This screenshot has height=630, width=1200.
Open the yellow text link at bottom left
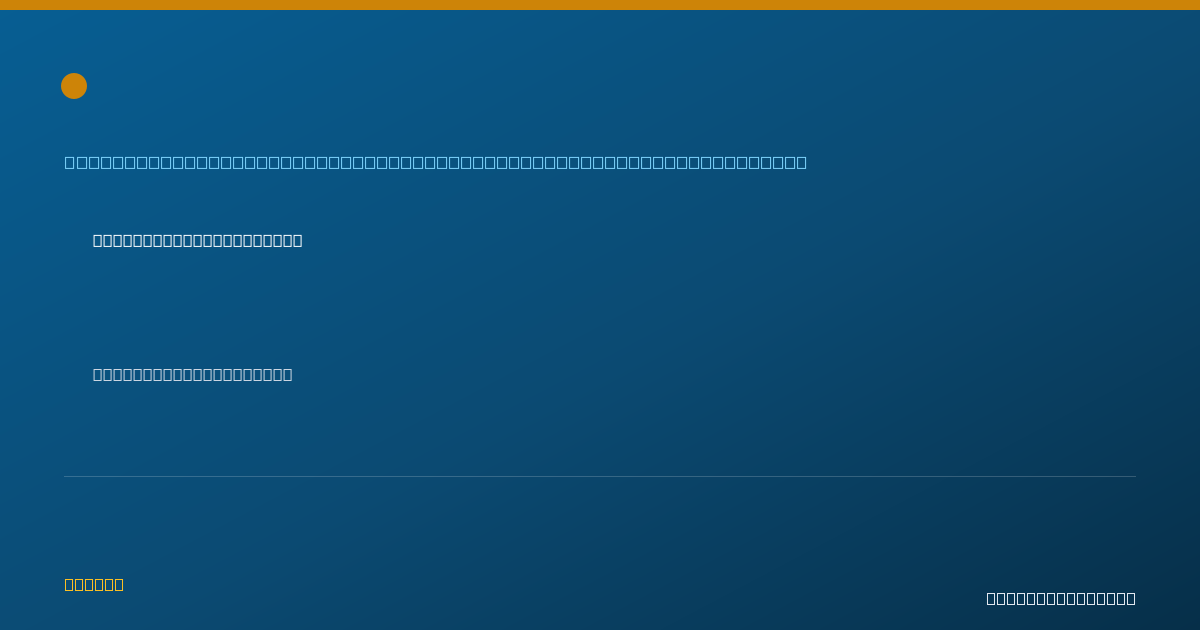point(94,584)
